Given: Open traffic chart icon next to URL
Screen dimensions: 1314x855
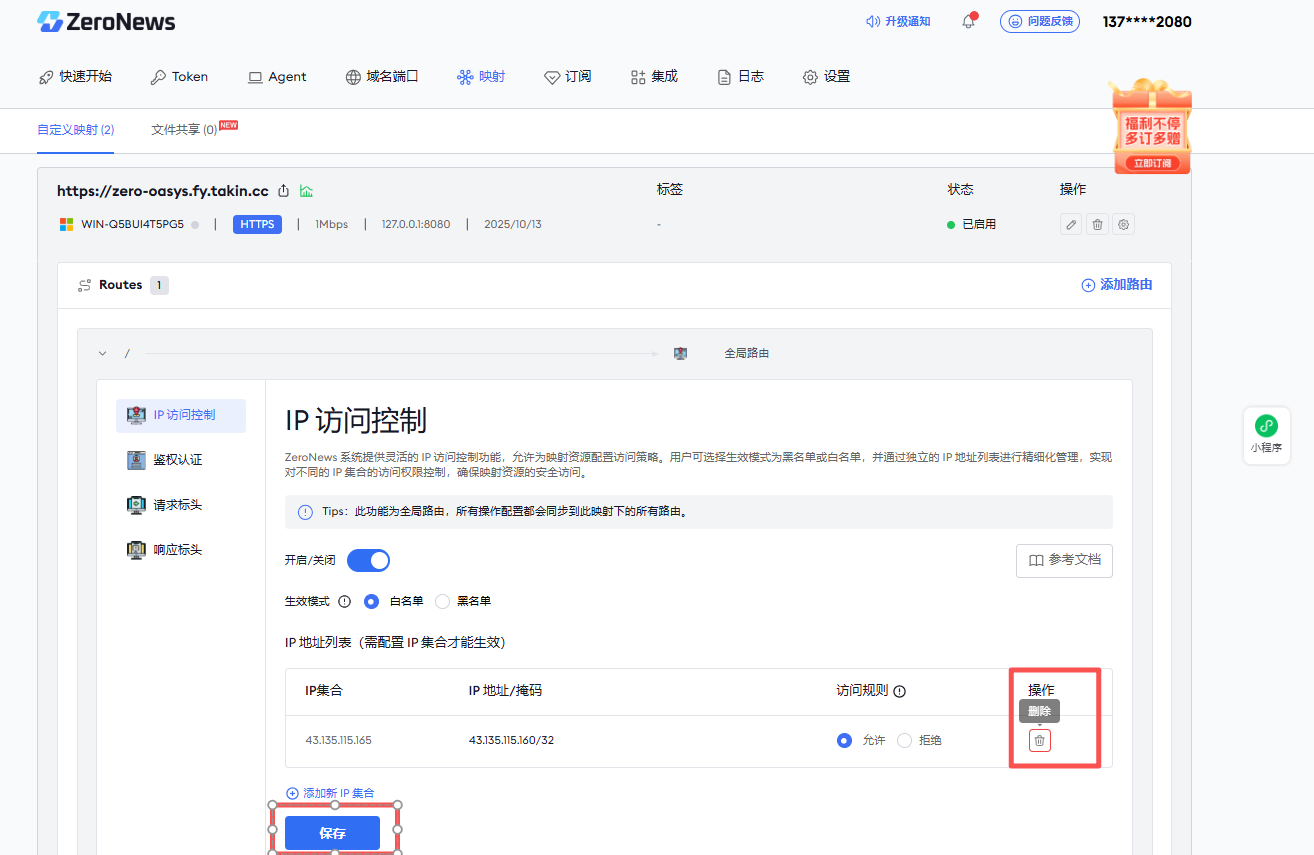Looking at the screenshot, I should tap(307, 191).
